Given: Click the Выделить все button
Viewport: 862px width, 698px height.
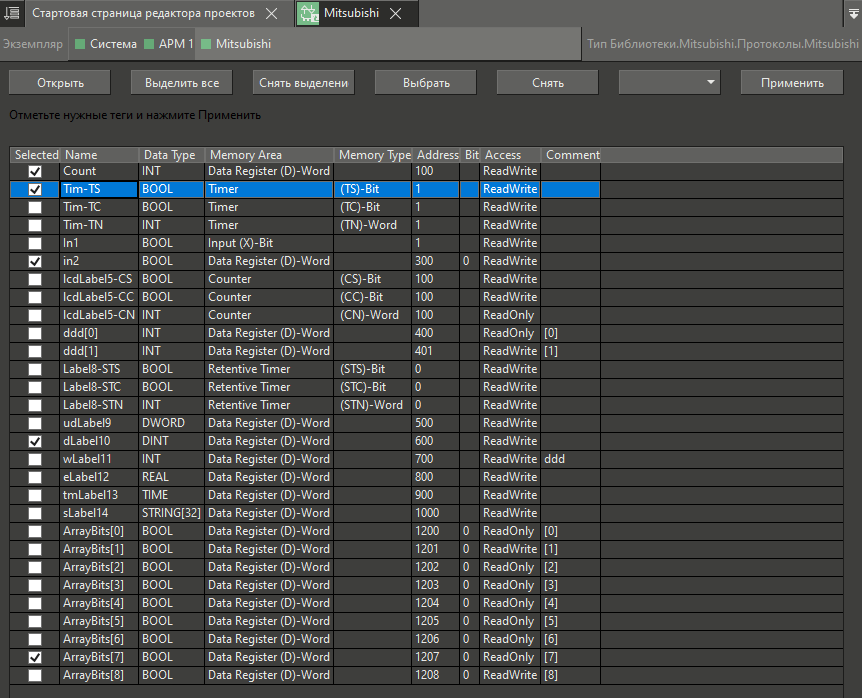Looking at the screenshot, I should [181, 83].
